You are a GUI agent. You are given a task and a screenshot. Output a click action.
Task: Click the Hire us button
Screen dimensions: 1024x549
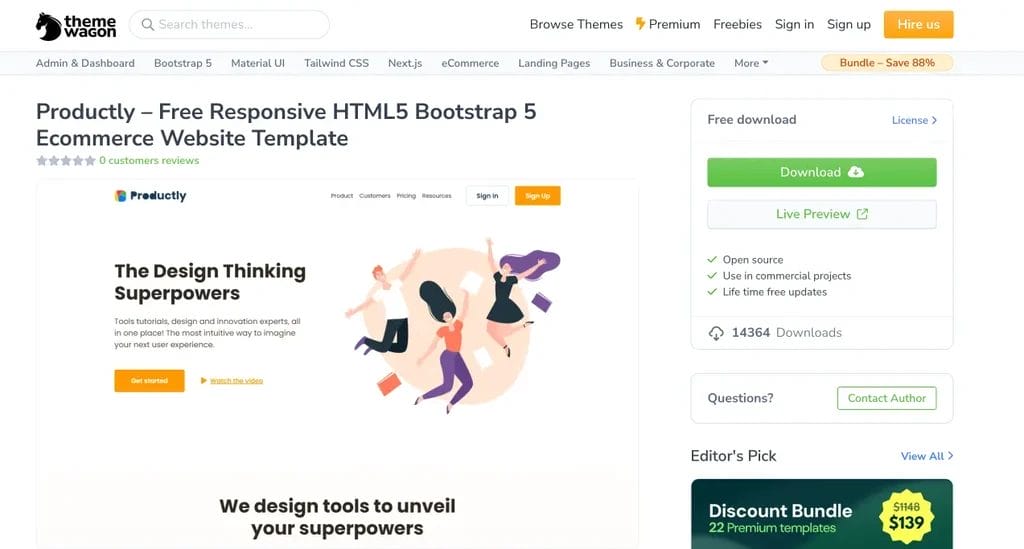918,24
